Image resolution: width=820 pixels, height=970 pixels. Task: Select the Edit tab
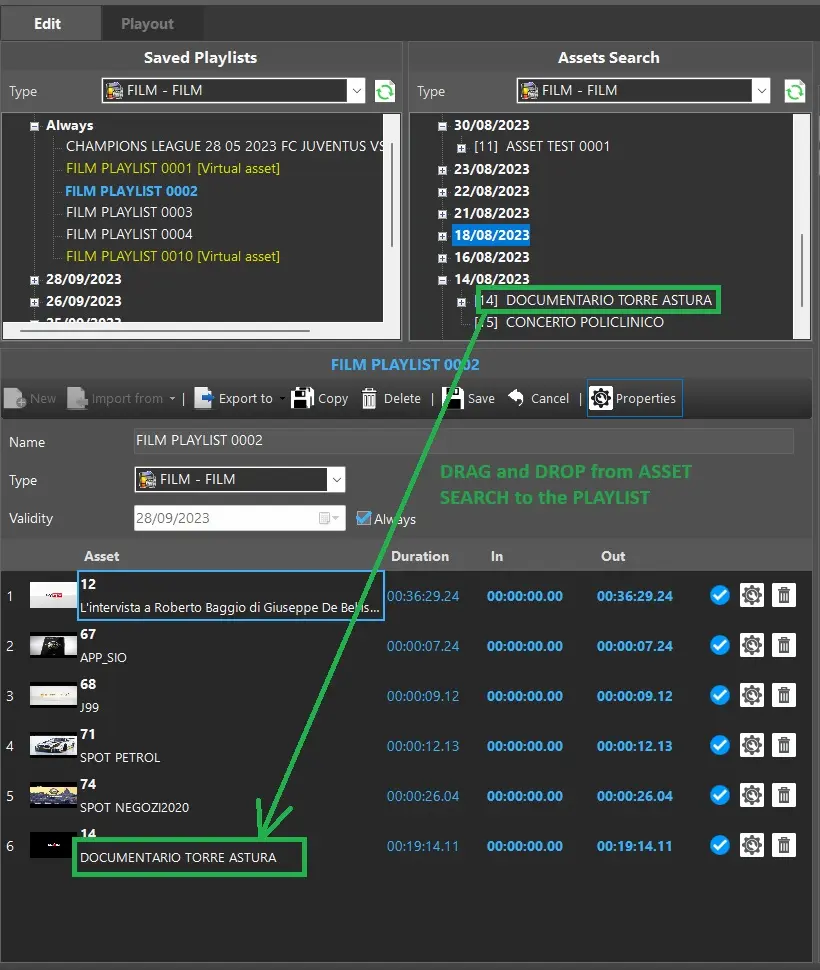[x=48, y=24]
